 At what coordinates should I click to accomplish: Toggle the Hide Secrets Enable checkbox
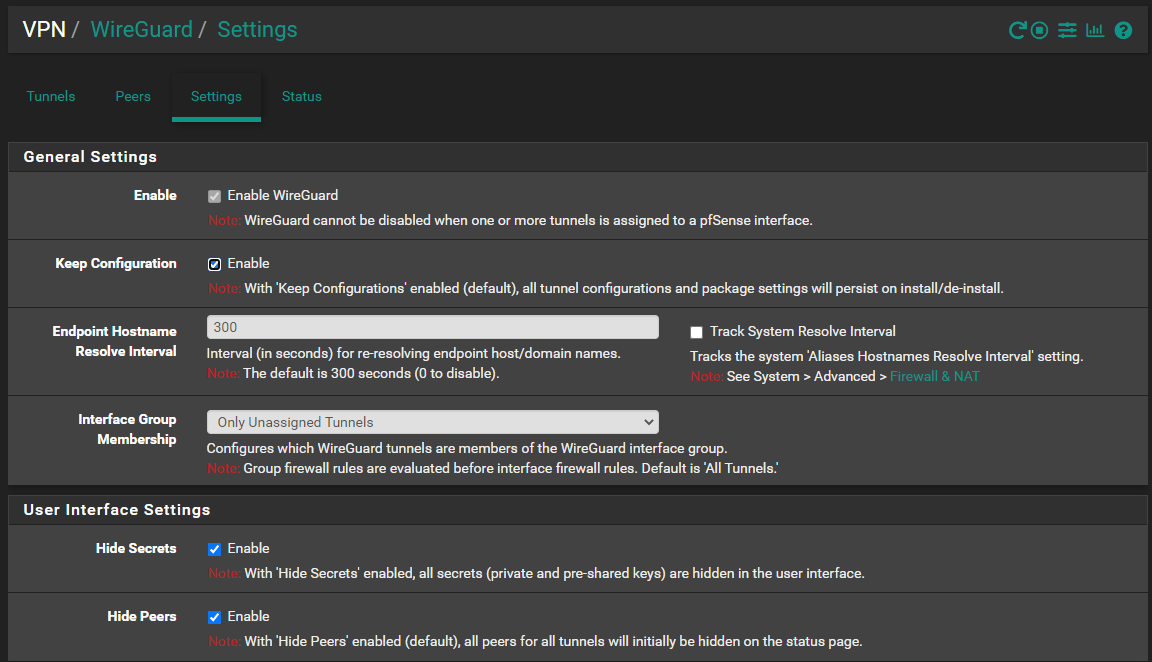215,550
